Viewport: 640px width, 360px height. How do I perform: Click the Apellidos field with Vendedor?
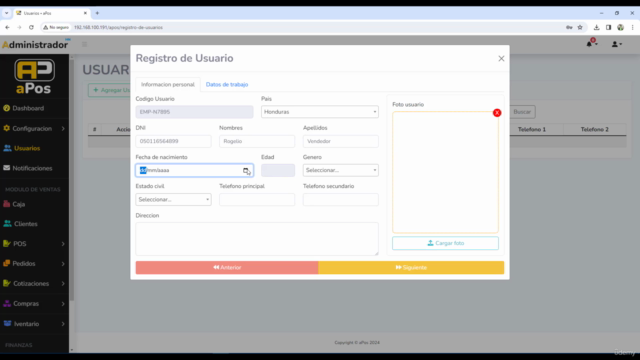(x=340, y=141)
